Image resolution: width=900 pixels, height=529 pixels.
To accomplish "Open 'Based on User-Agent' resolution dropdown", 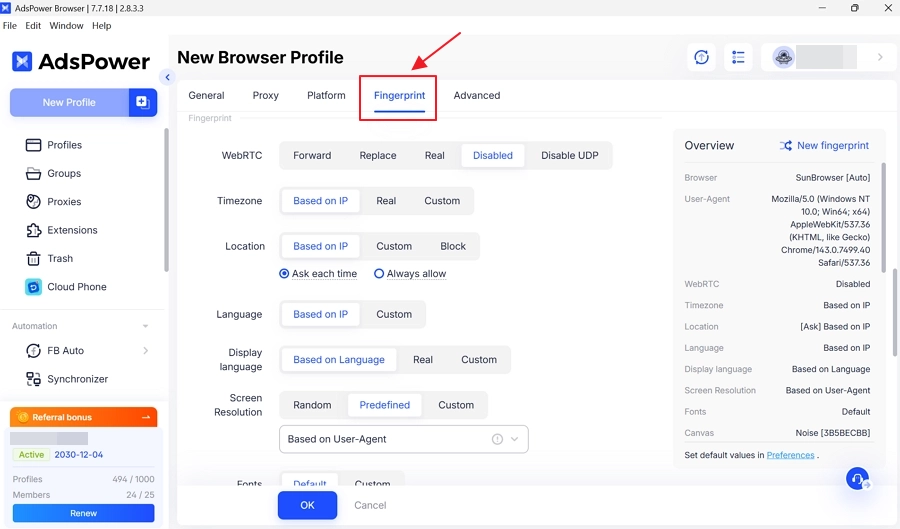I will point(404,439).
